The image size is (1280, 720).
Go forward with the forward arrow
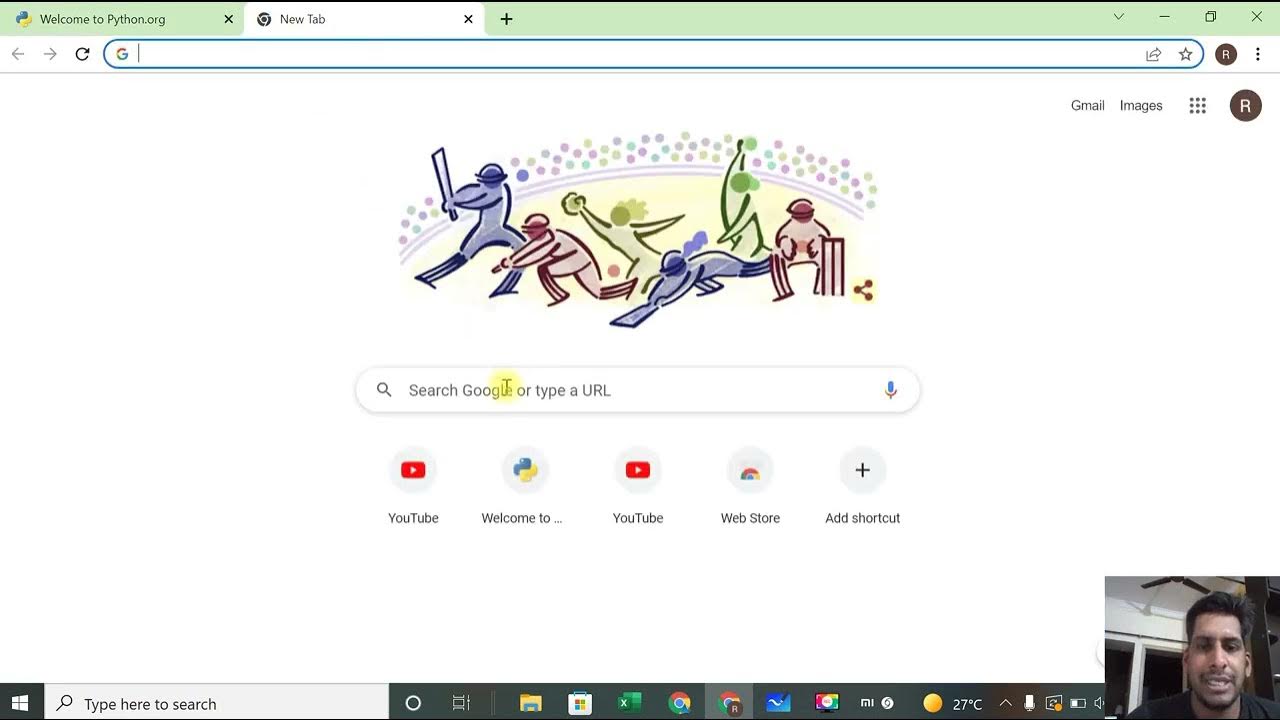pos(50,54)
